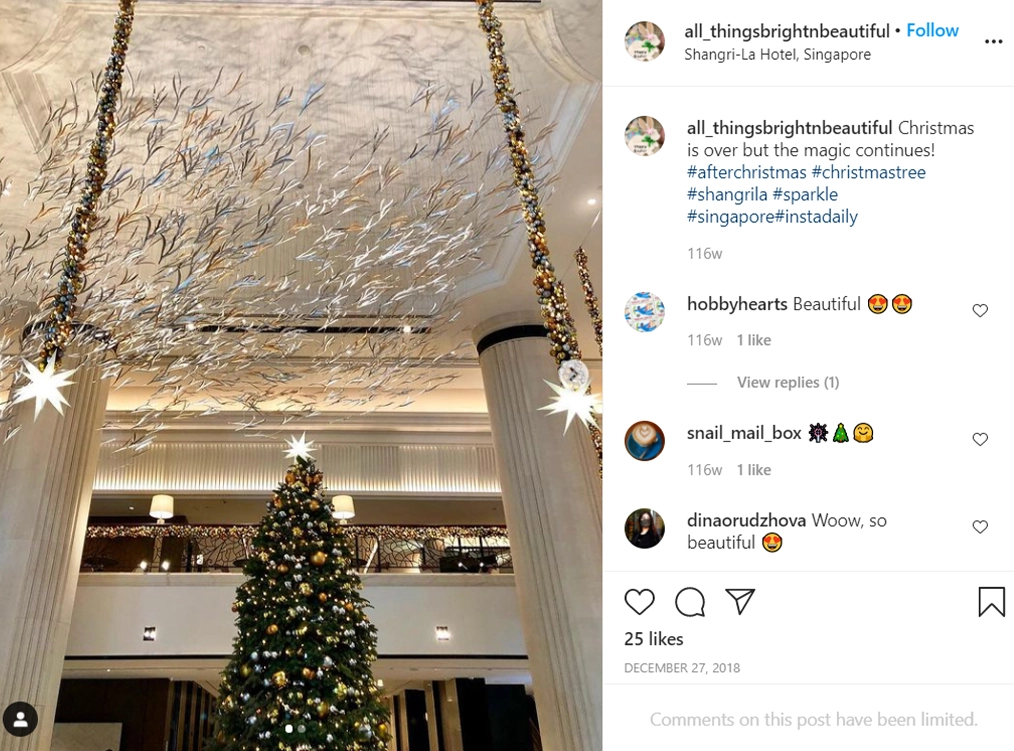Open dinaorudzhova profile avatar
The width and height of the screenshot is (1014, 751).
pos(644,528)
